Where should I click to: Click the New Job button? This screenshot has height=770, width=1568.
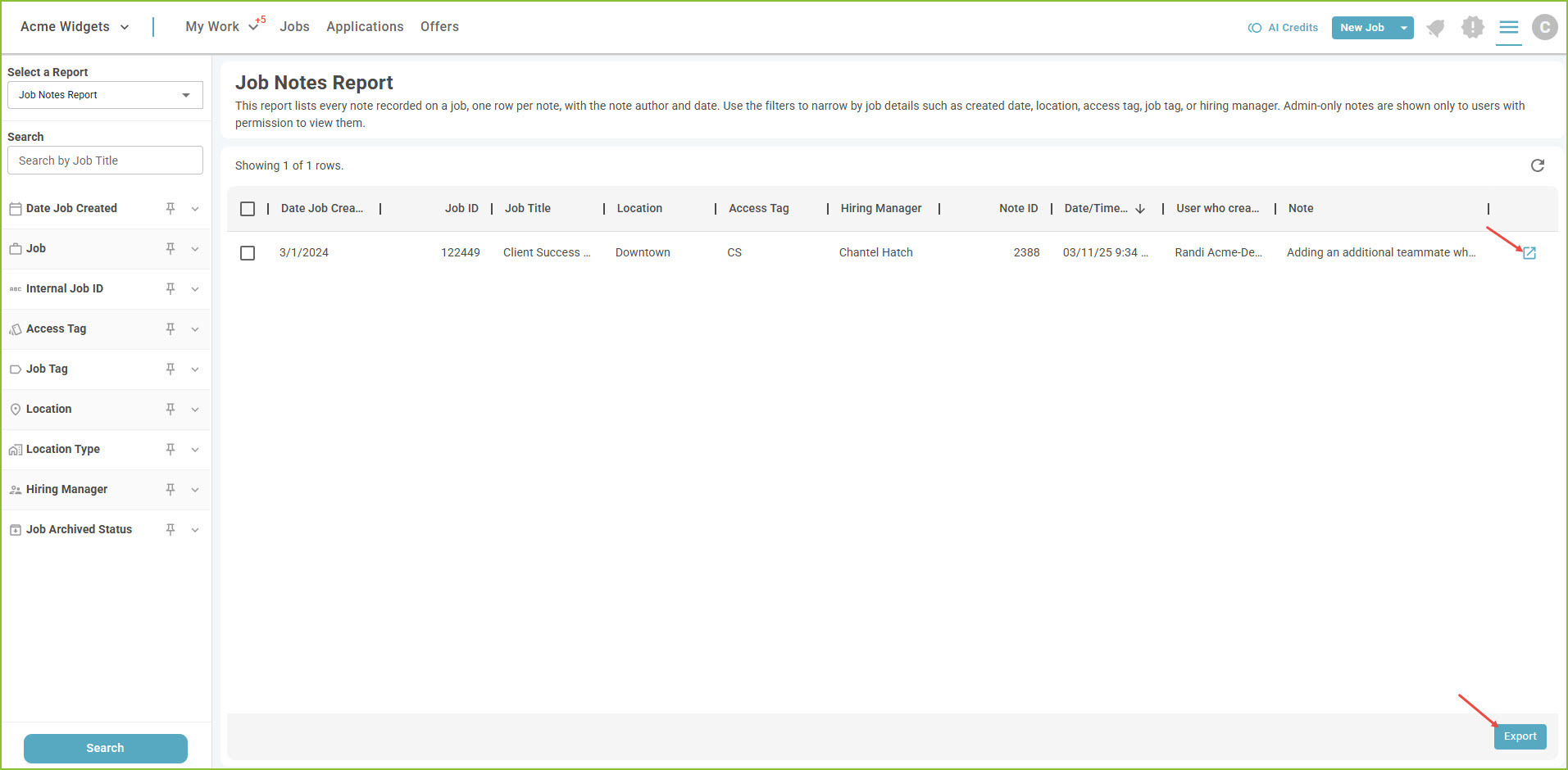[1362, 28]
